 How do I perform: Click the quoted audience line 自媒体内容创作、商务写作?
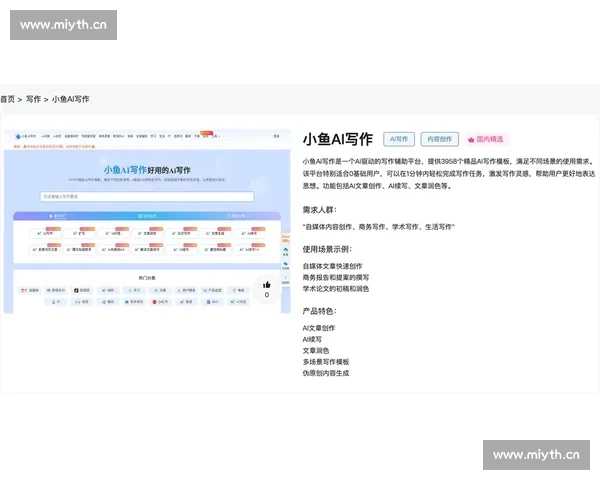tap(378, 227)
